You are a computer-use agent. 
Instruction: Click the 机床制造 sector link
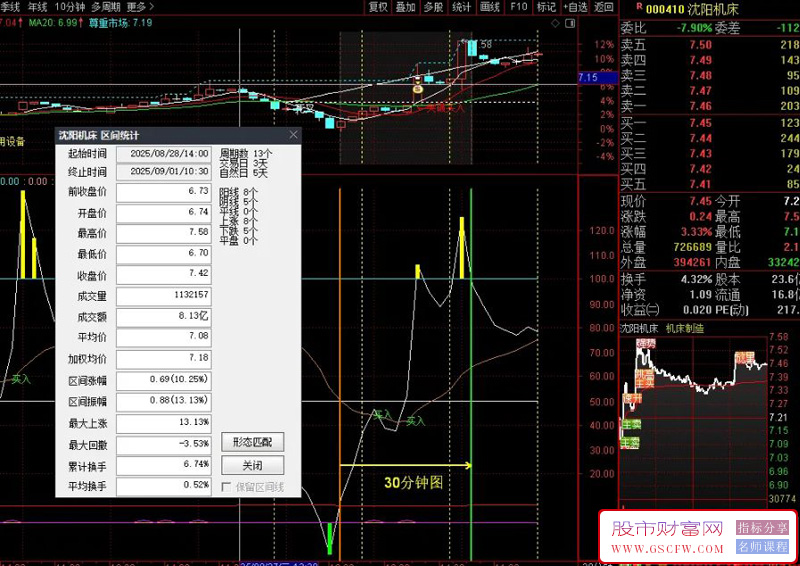pyautogui.click(x=685, y=329)
